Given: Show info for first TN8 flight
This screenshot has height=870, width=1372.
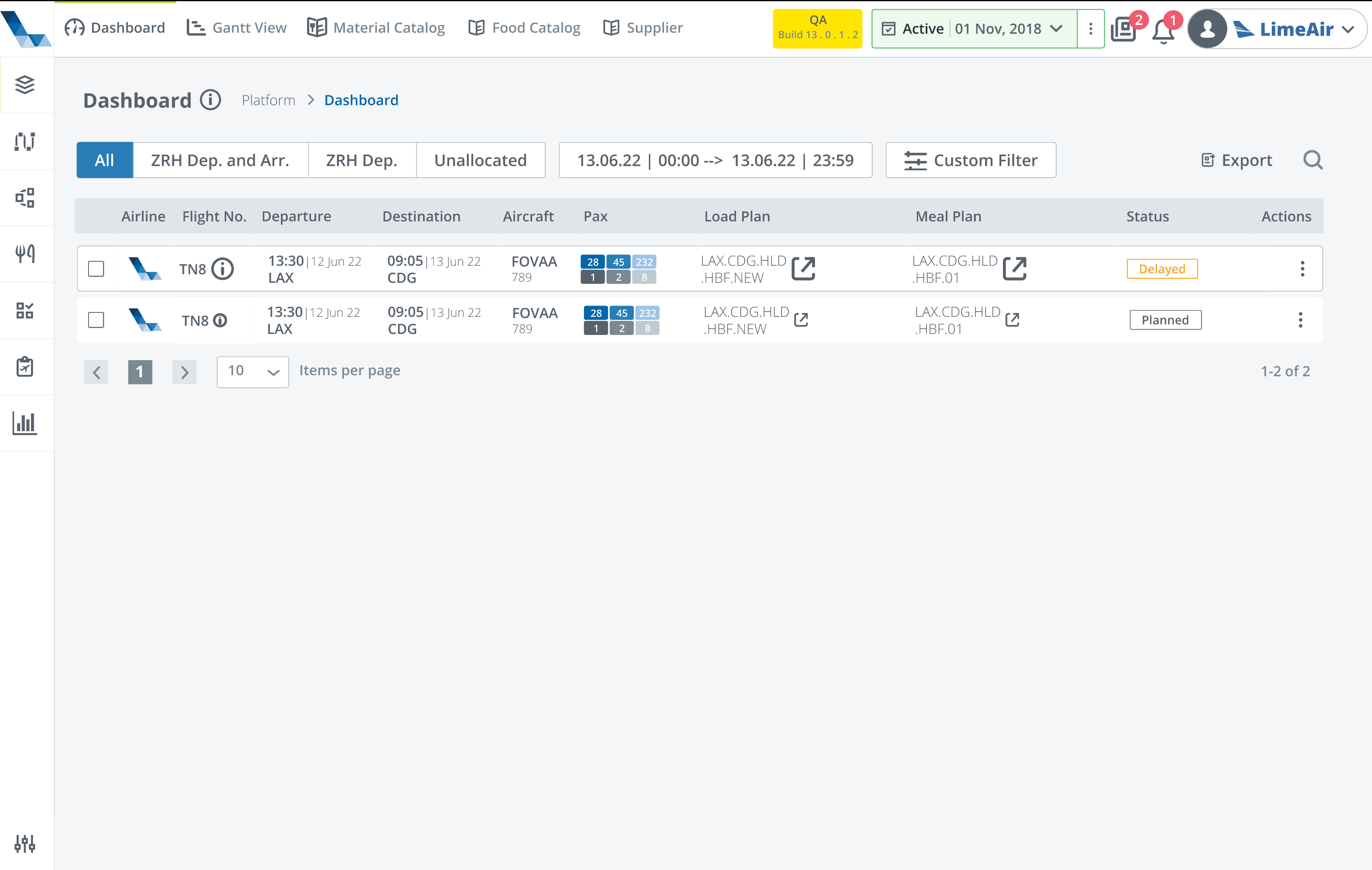Looking at the screenshot, I should (x=223, y=269).
